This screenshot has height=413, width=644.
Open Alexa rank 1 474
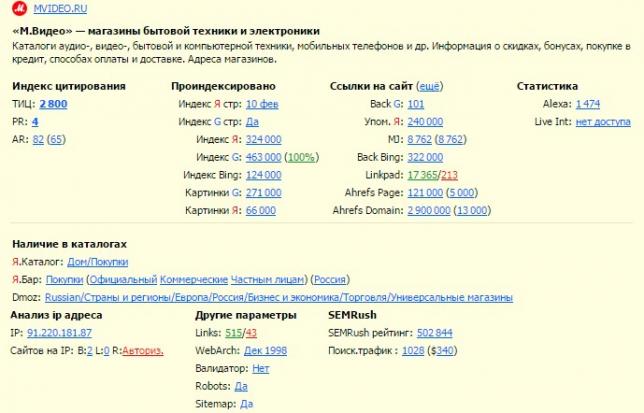click(x=588, y=104)
